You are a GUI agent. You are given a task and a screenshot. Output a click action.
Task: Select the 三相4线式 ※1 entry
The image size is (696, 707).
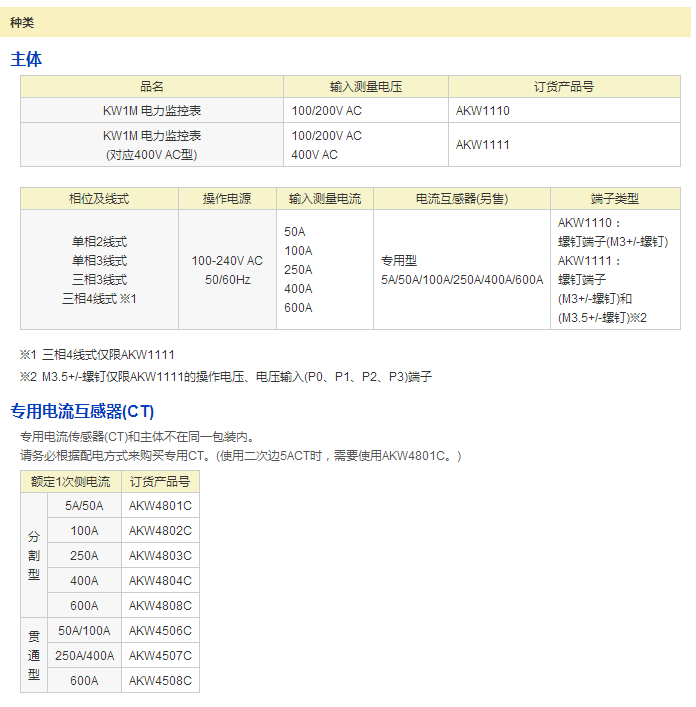tap(99, 299)
